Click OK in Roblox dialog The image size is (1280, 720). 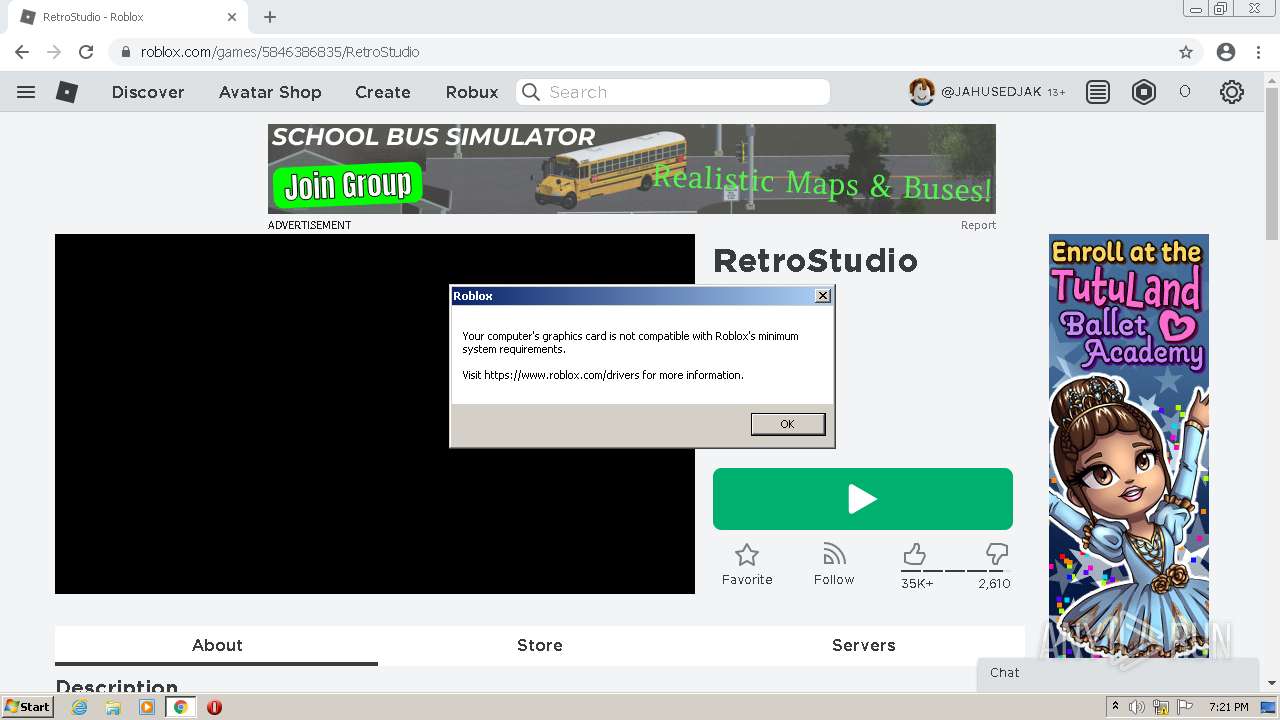(788, 424)
